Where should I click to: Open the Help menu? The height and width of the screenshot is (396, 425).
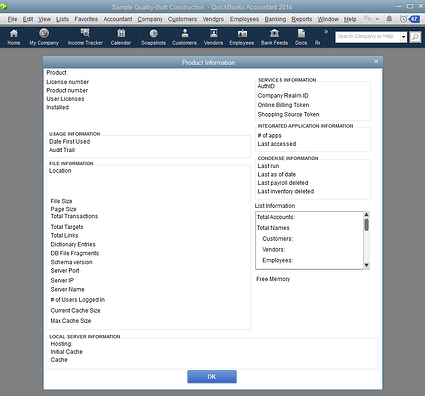click(350, 19)
